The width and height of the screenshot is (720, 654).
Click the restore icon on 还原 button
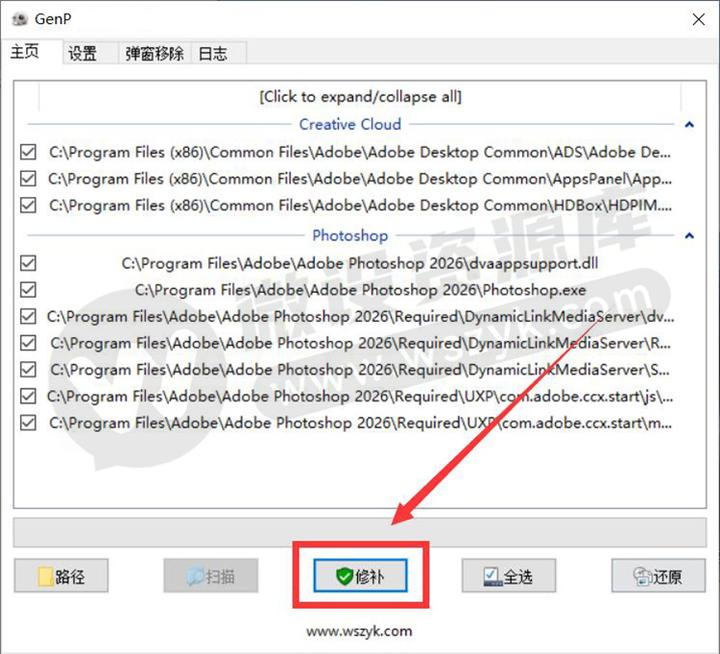pos(642,577)
